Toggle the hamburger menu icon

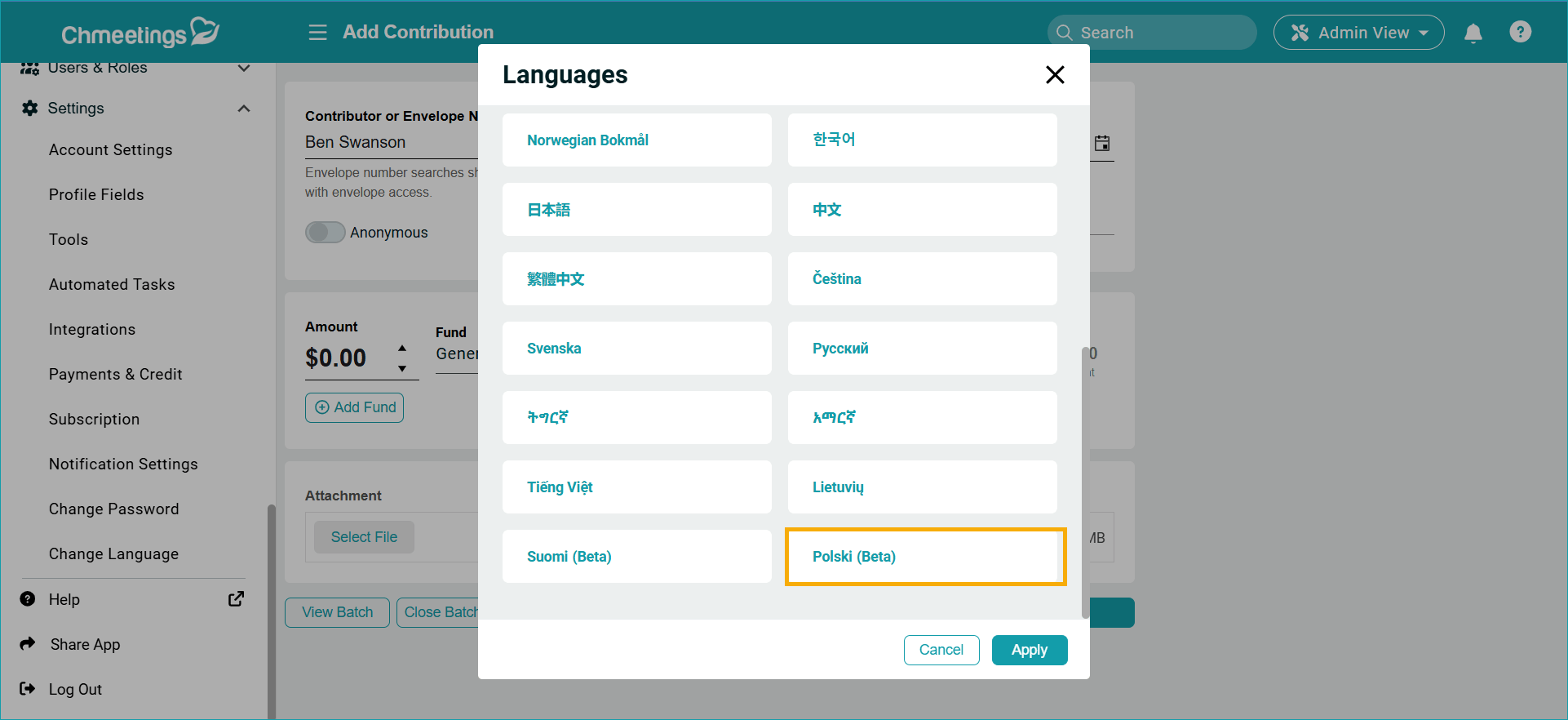click(x=317, y=33)
